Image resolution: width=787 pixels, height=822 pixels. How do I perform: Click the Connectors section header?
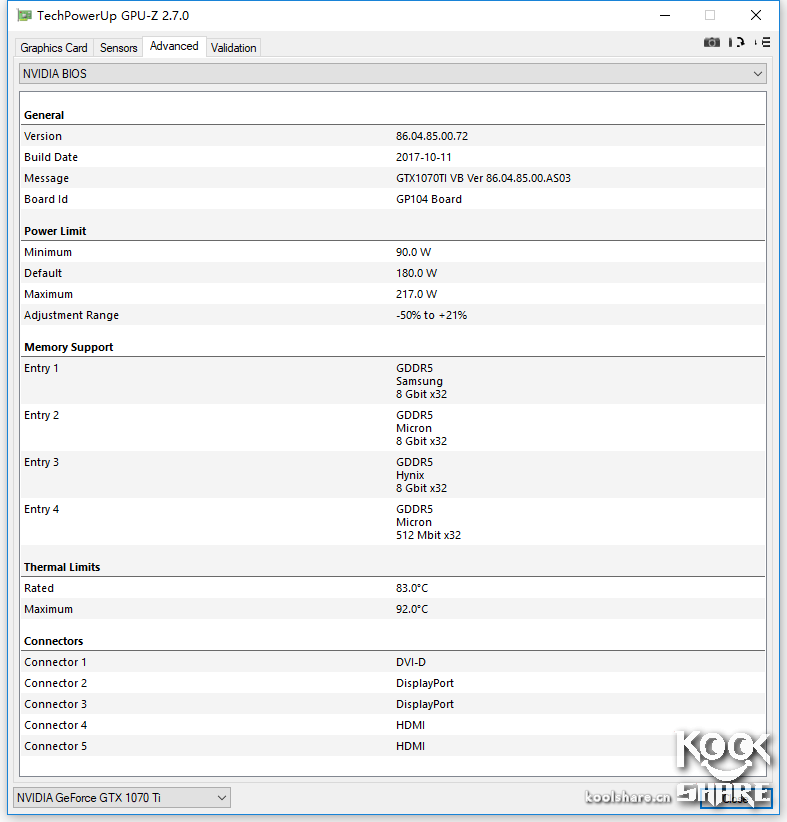(x=53, y=641)
